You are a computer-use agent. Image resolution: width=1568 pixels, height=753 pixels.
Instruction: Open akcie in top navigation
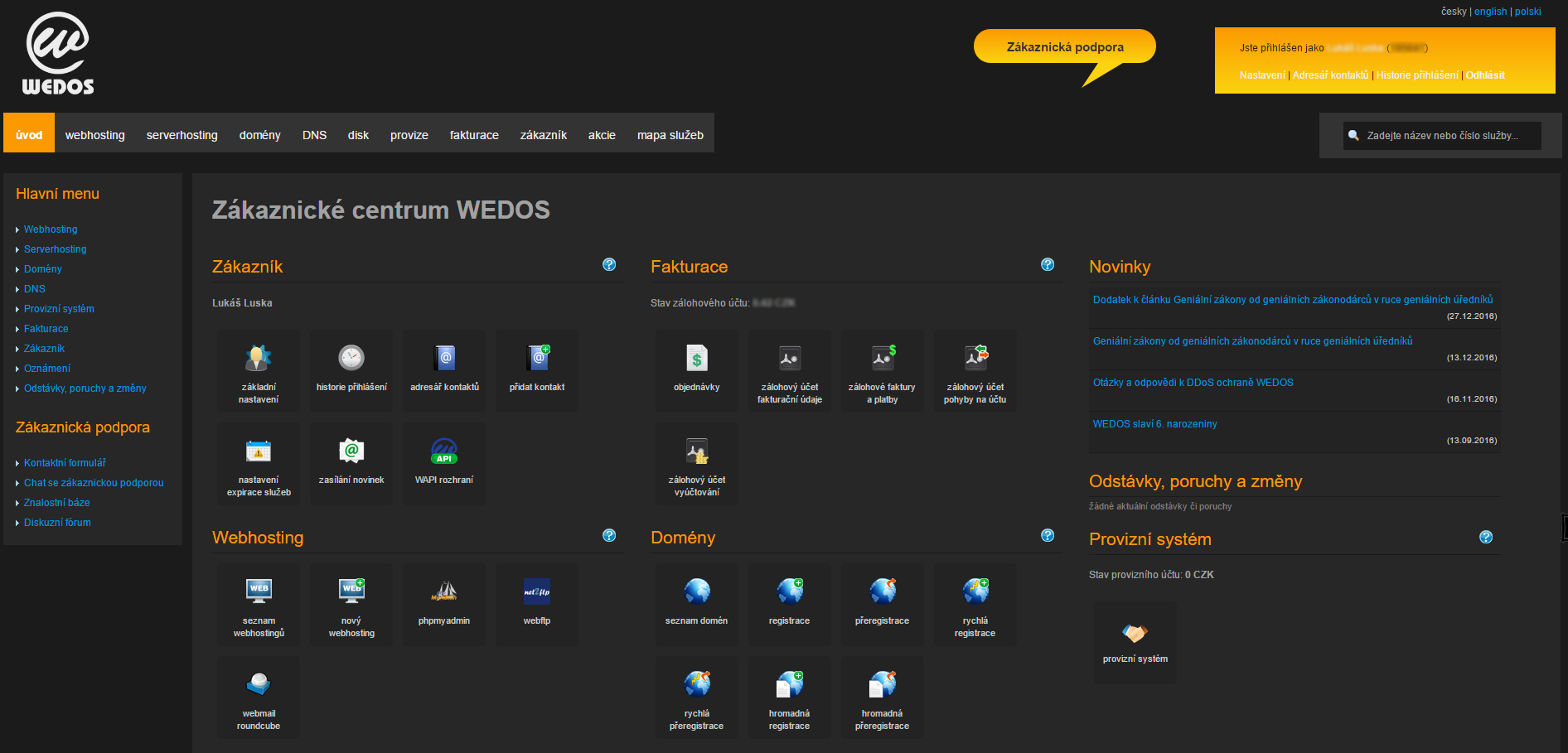pyautogui.click(x=602, y=135)
